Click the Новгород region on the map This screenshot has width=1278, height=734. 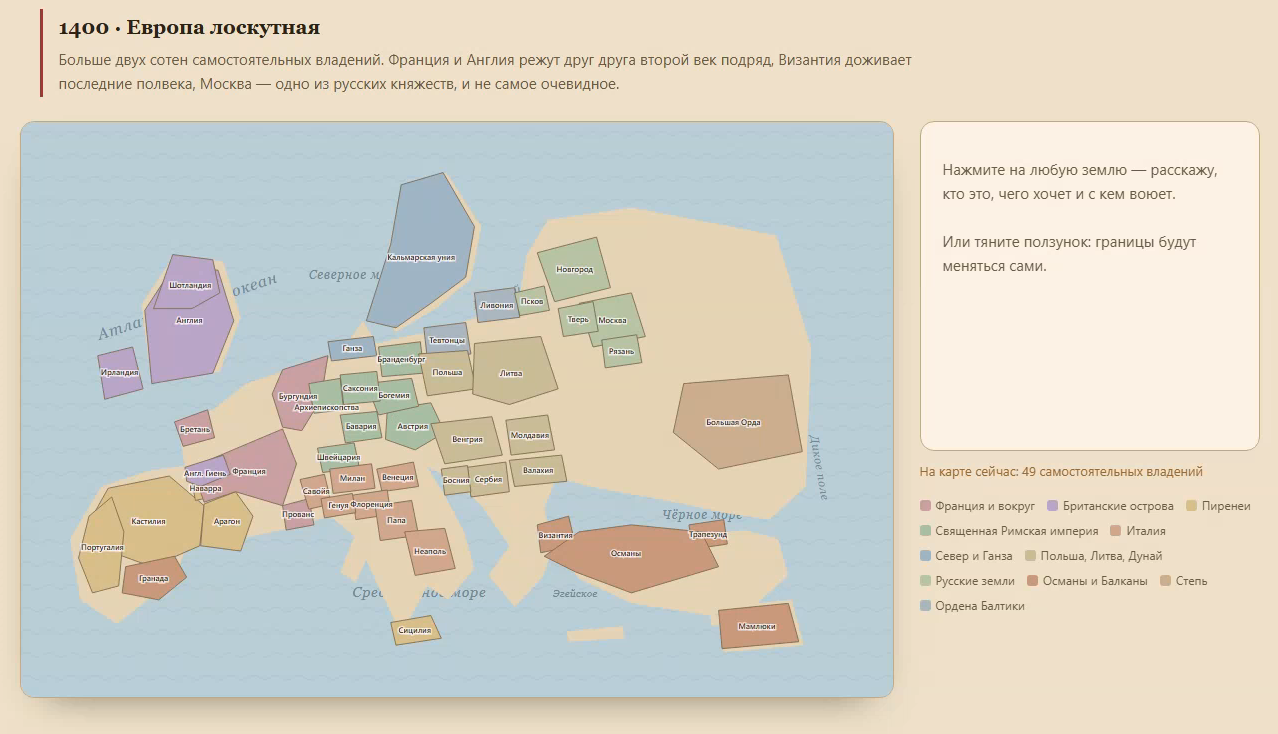coord(574,269)
